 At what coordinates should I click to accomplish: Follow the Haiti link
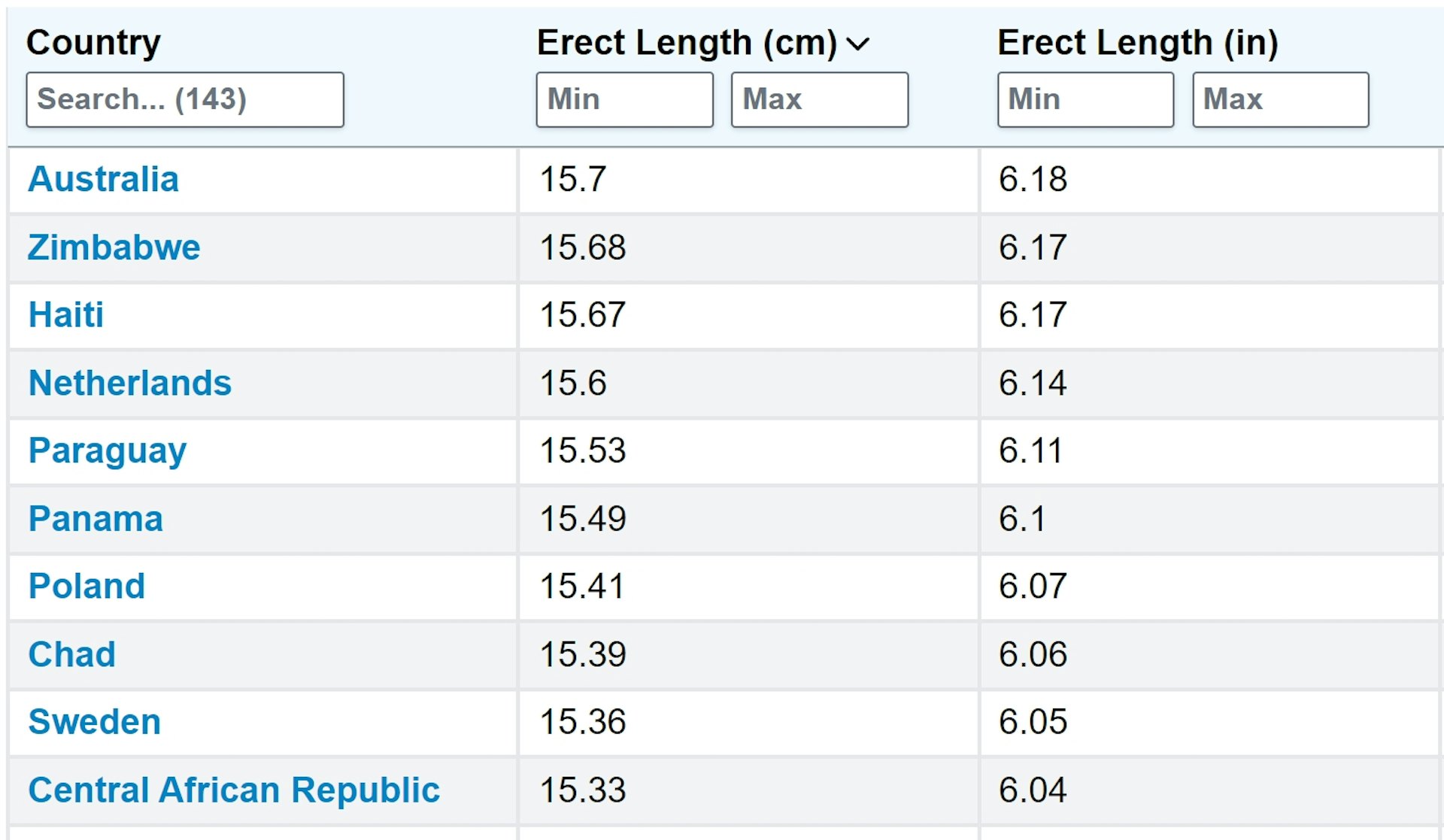[x=66, y=315]
